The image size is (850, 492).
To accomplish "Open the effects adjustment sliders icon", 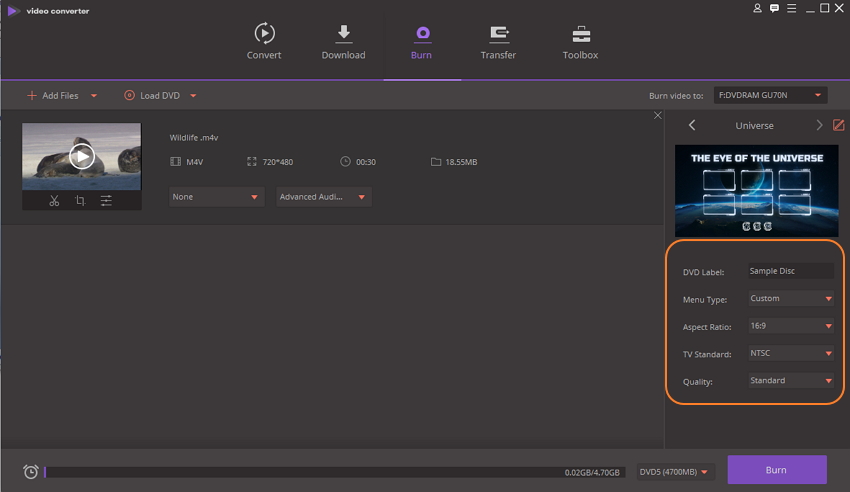I will coord(106,201).
